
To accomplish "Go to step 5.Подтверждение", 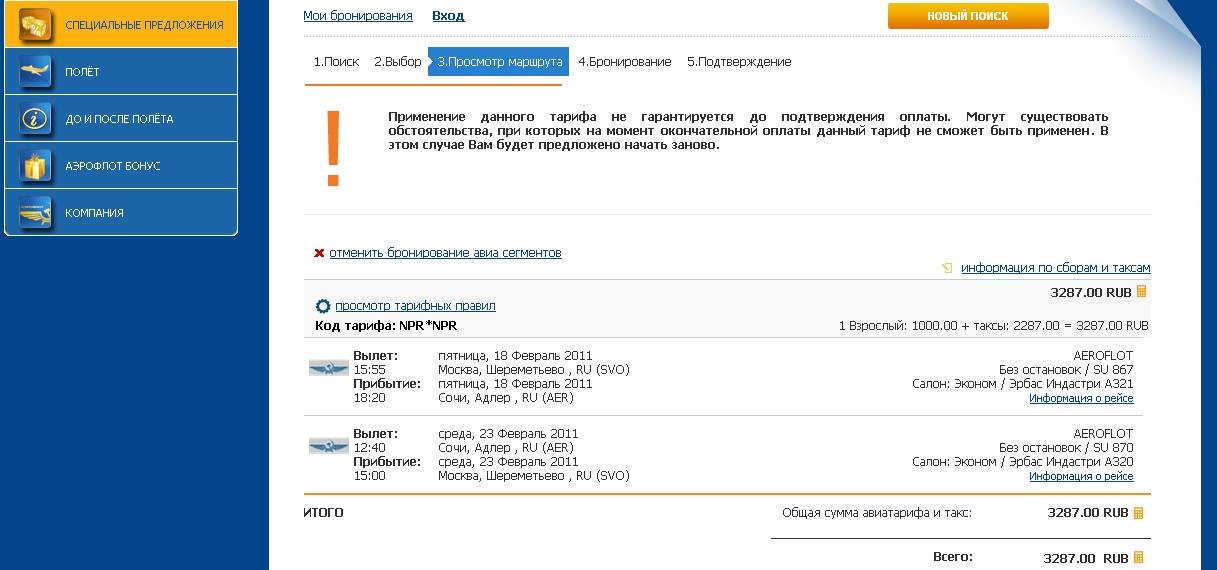I will pos(739,62).
